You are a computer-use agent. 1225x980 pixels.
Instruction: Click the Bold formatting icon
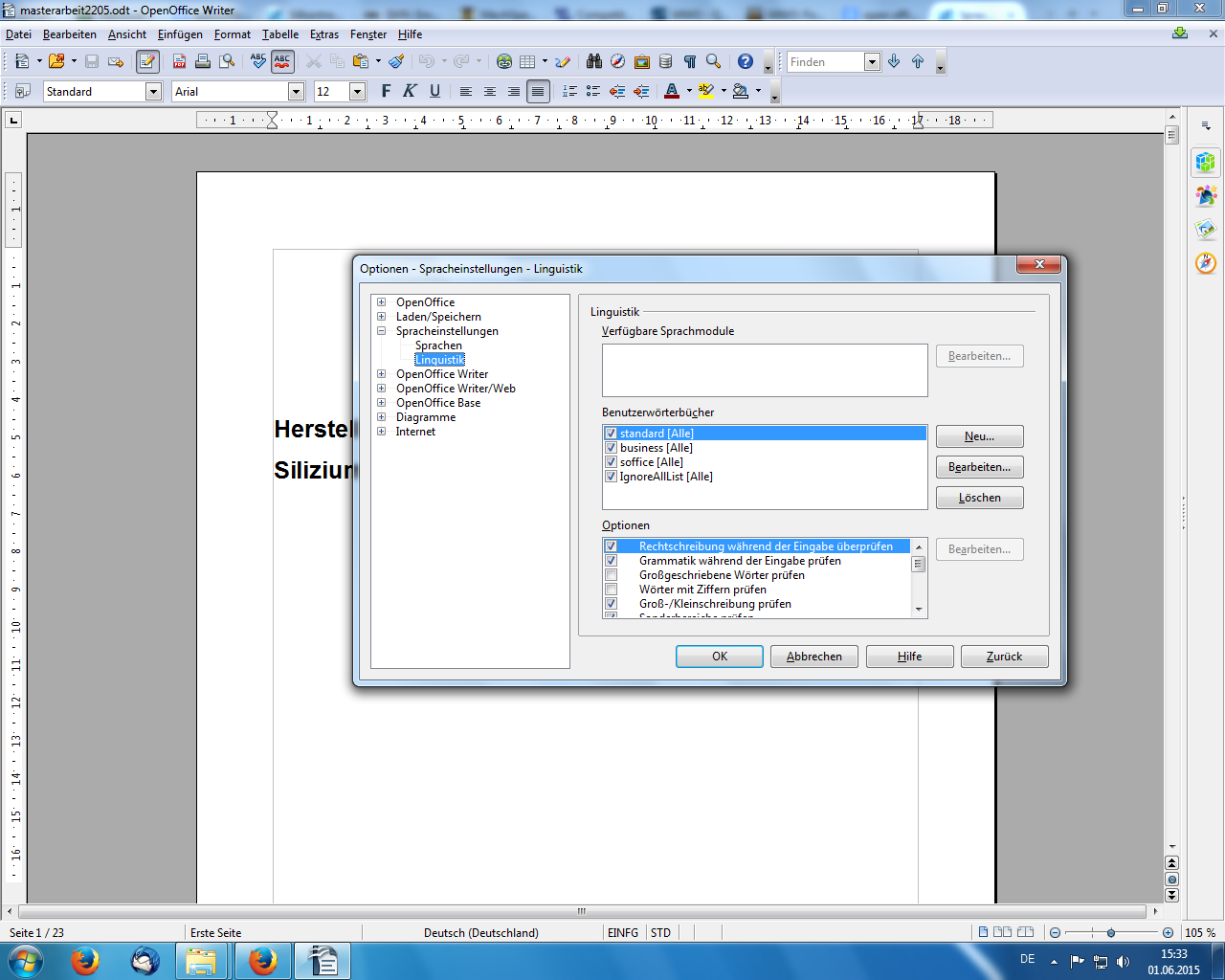click(386, 91)
